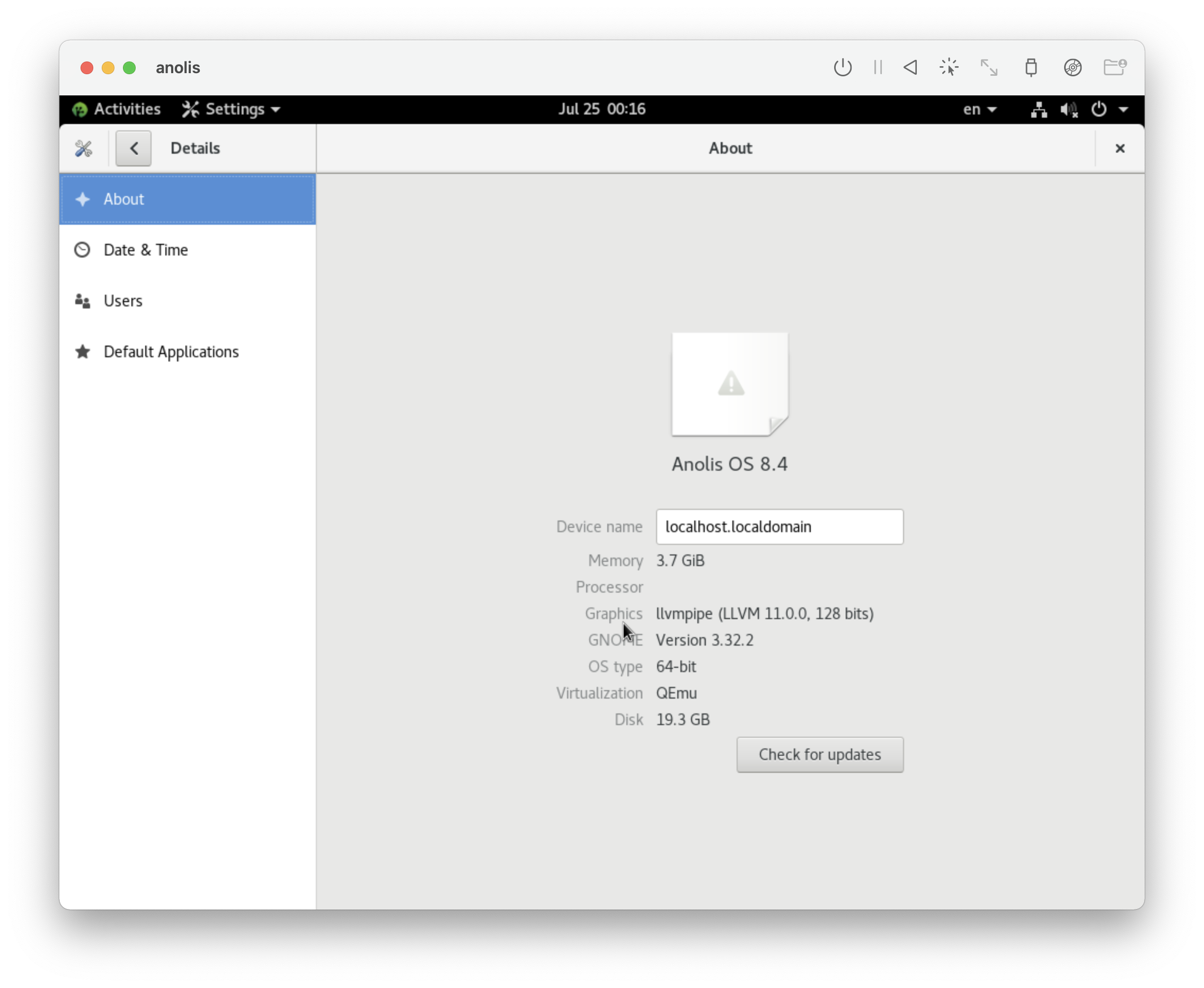Screen dimensions: 1204x988
Task: Open the system power menu arrow
Action: click(x=1123, y=109)
